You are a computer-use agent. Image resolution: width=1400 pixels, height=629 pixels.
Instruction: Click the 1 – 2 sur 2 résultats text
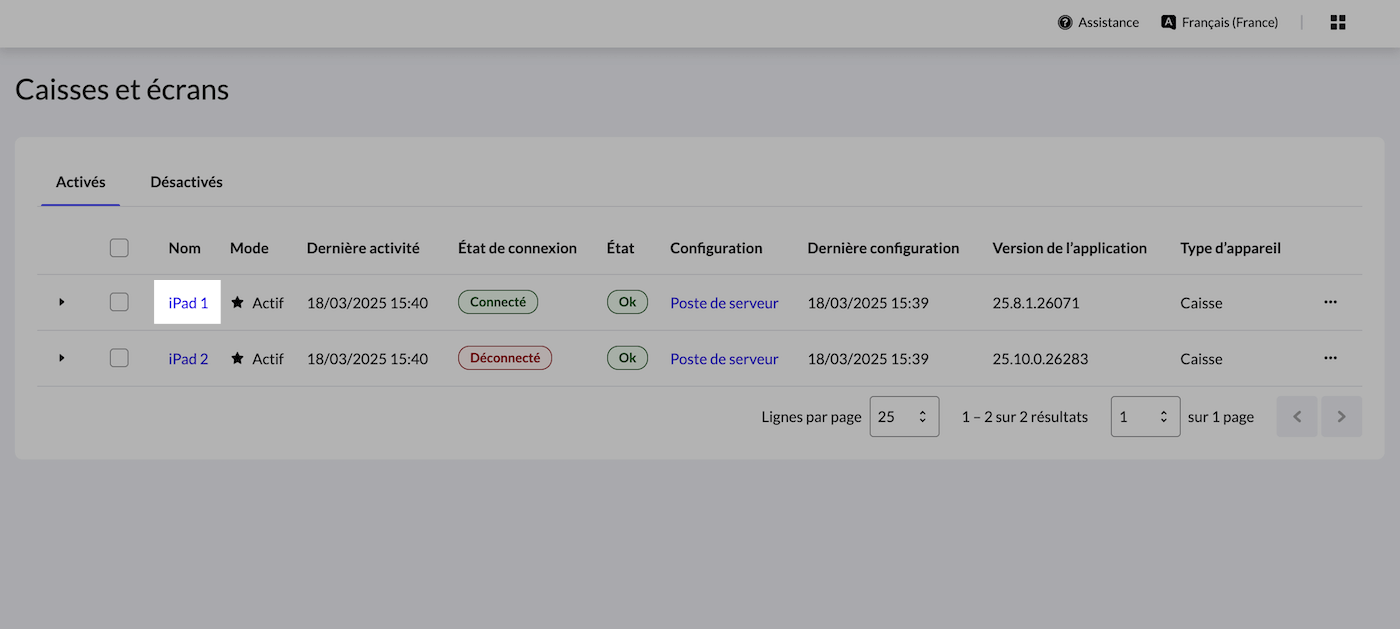[x=1025, y=417]
